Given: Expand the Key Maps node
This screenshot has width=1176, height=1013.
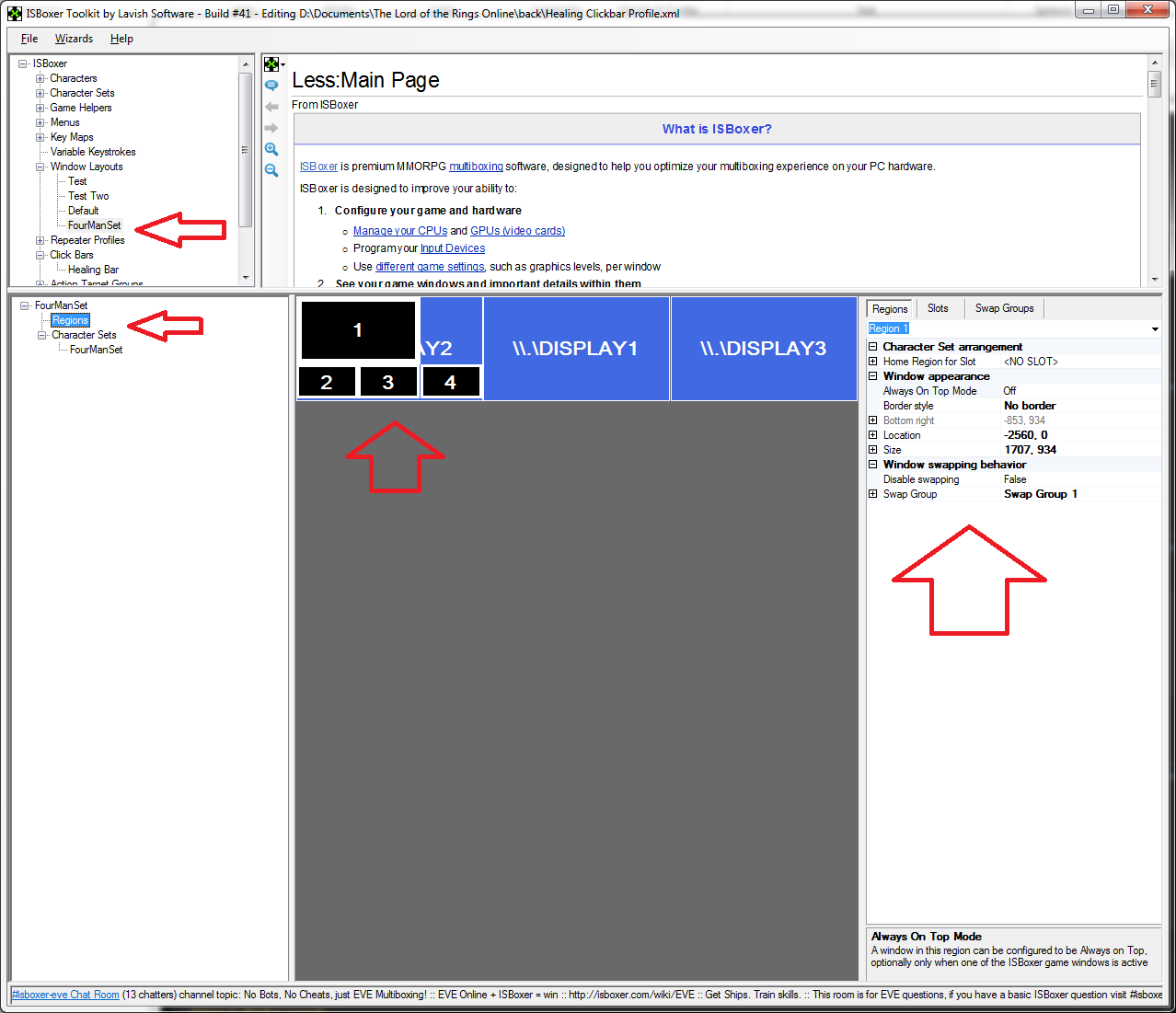Looking at the screenshot, I should (40, 137).
